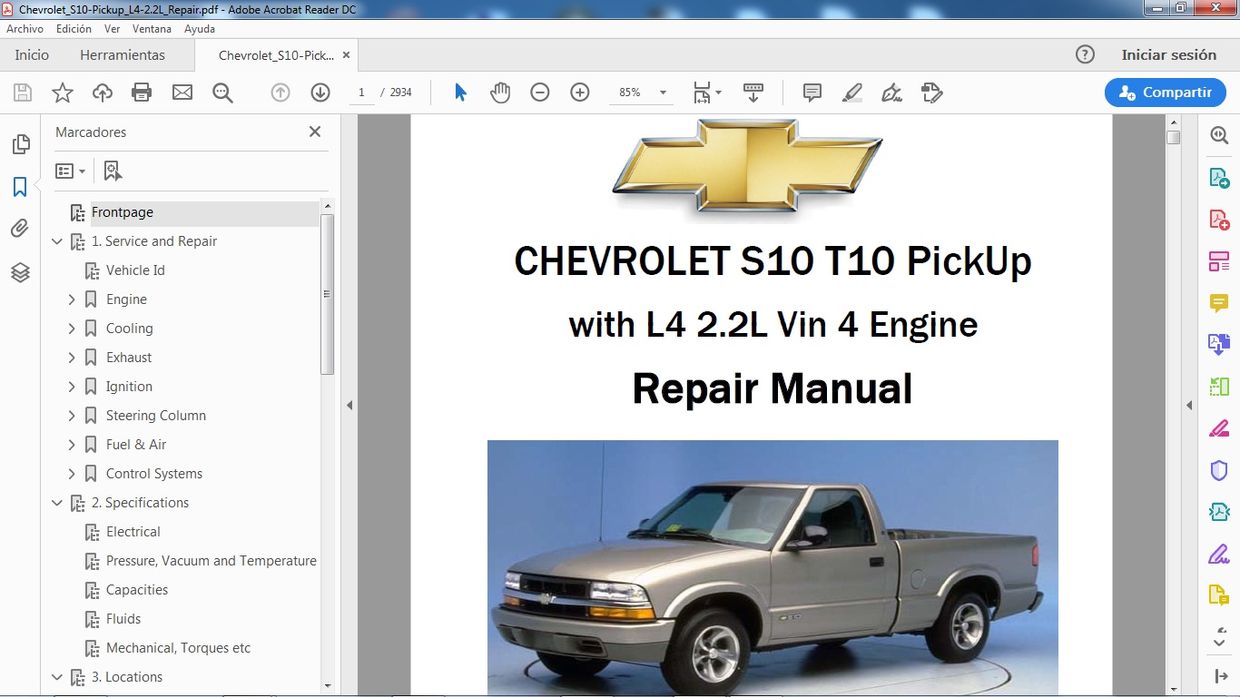Switch to the Herramientas tab
This screenshot has width=1240, height=697.
pyautogui.click(x=124, y=55)
